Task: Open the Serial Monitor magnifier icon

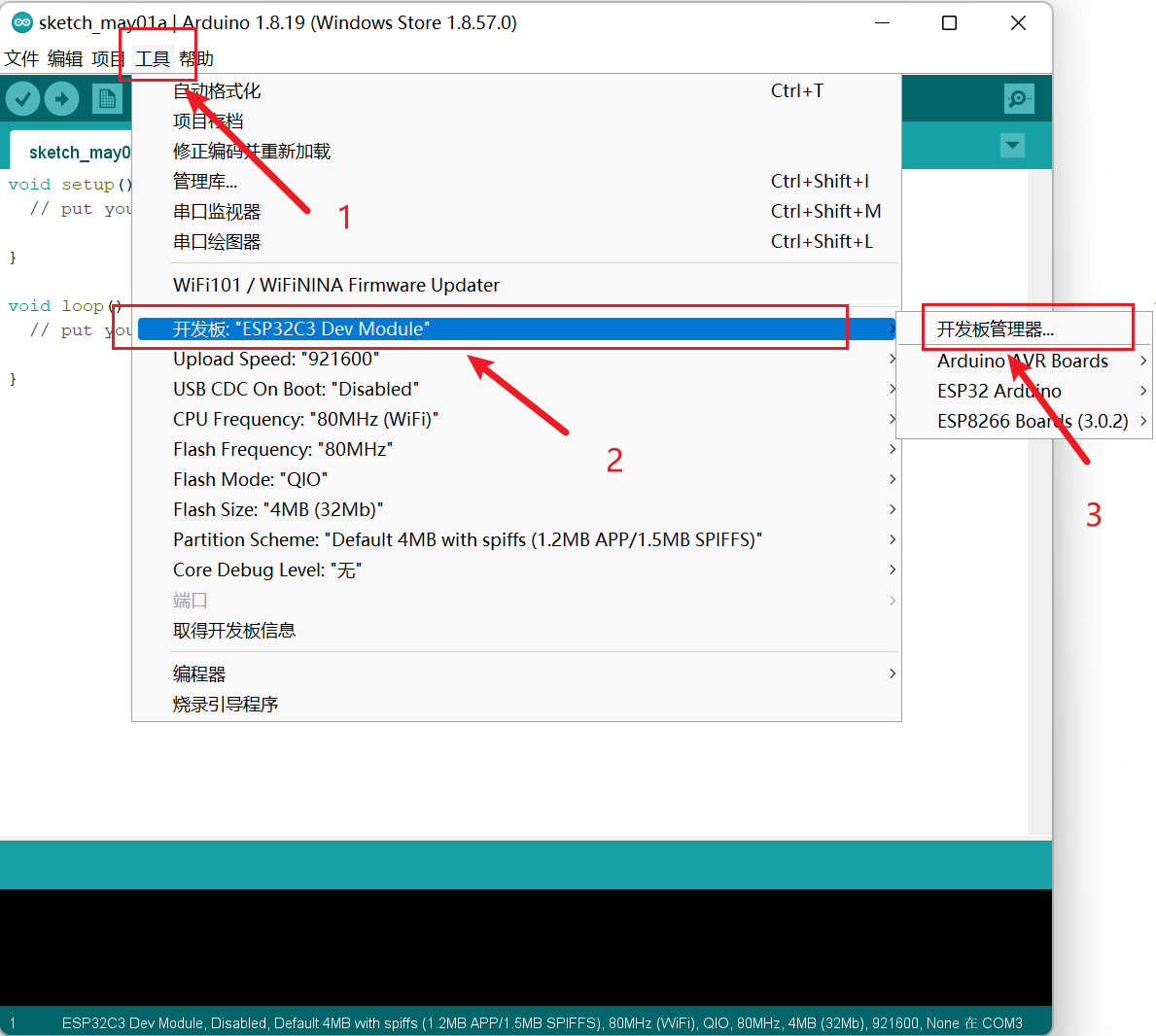Action: click(1019, 98)
